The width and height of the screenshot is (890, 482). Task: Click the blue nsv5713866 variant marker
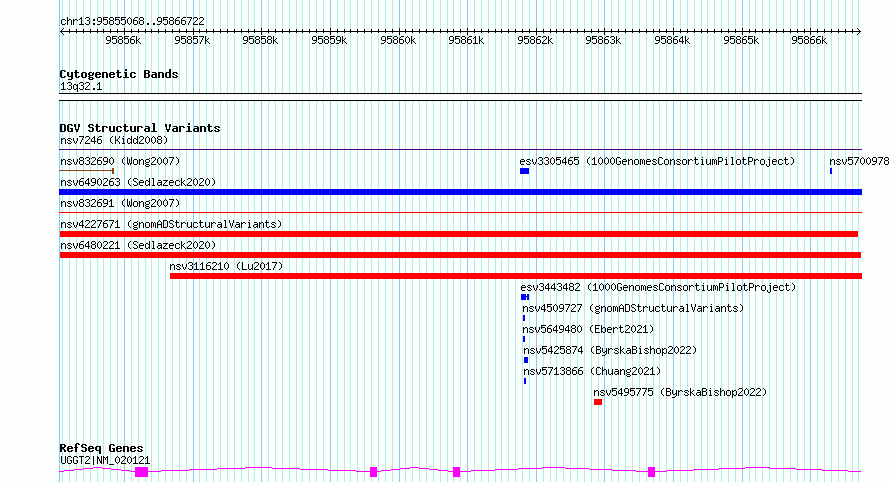525,381
